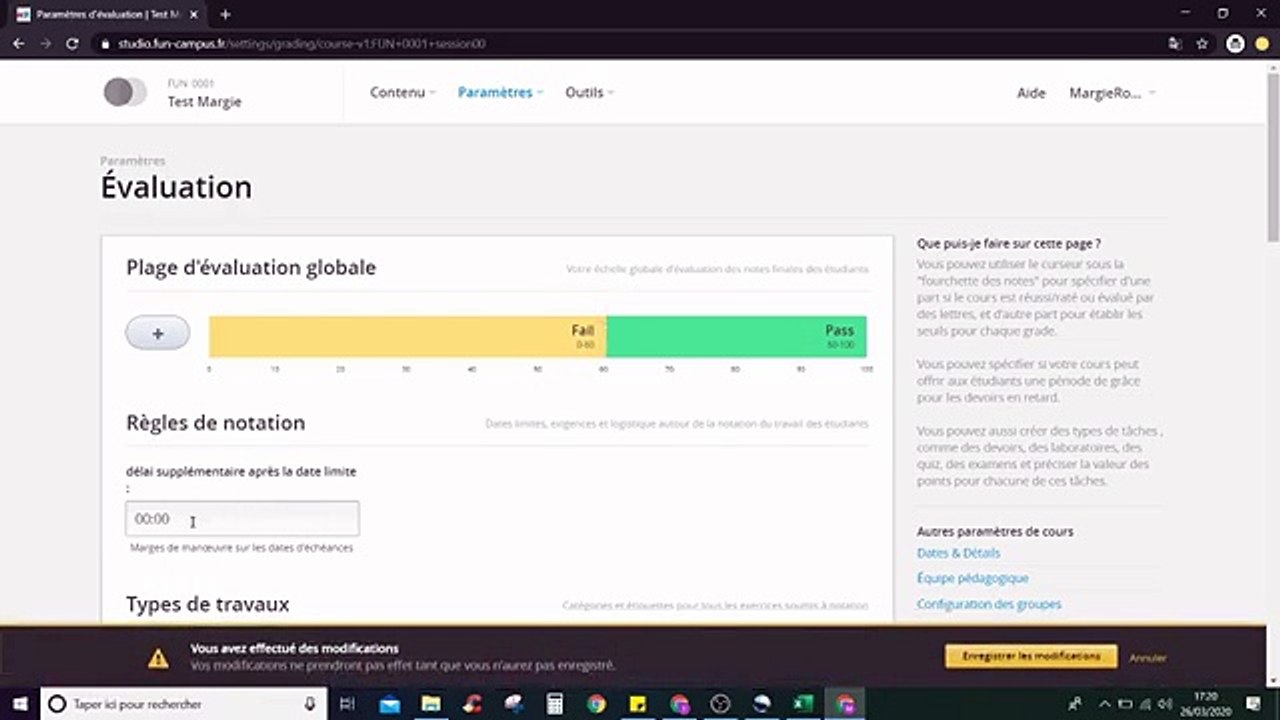Show hidden system tray icons

coord(1105,704)
